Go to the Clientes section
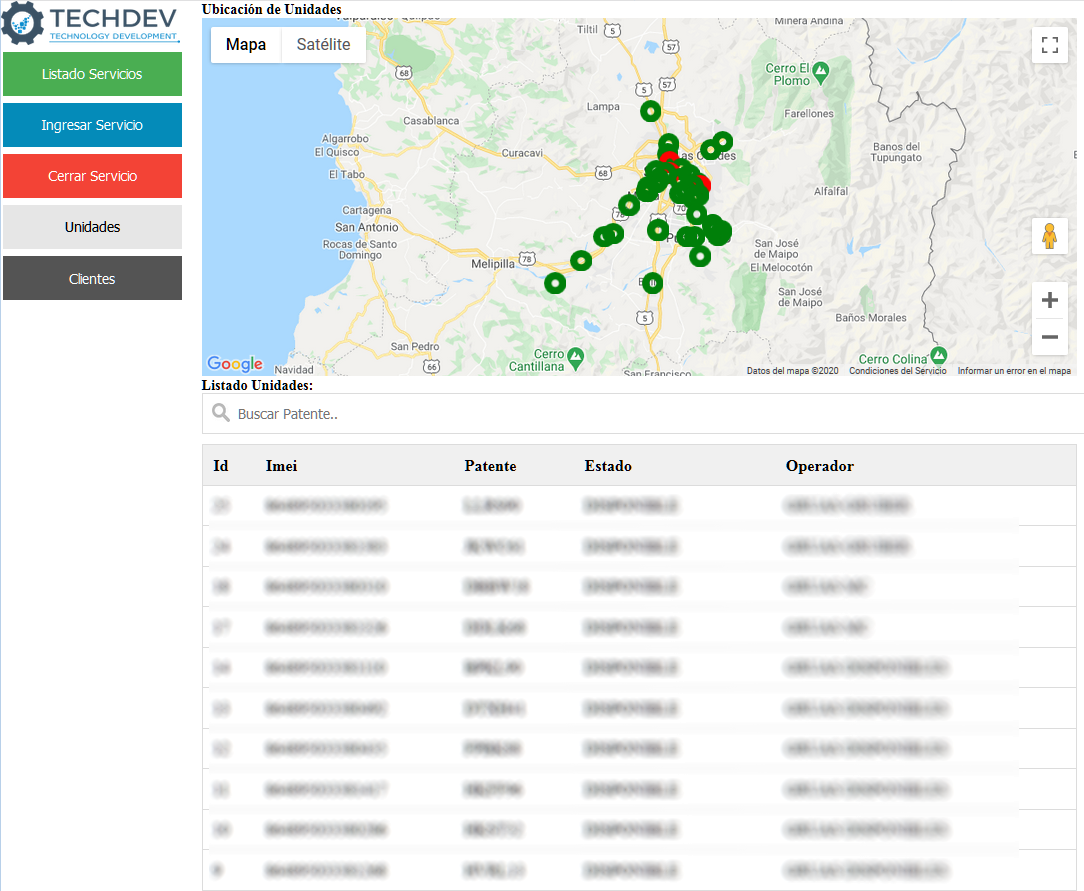This screenshot has height=891, width=1084. (93, 279)
